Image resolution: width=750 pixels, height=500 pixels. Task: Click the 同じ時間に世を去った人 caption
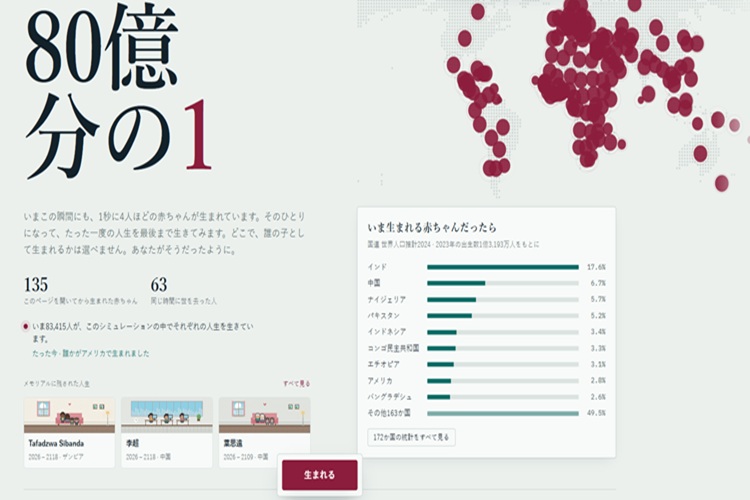tap(184, 301)
